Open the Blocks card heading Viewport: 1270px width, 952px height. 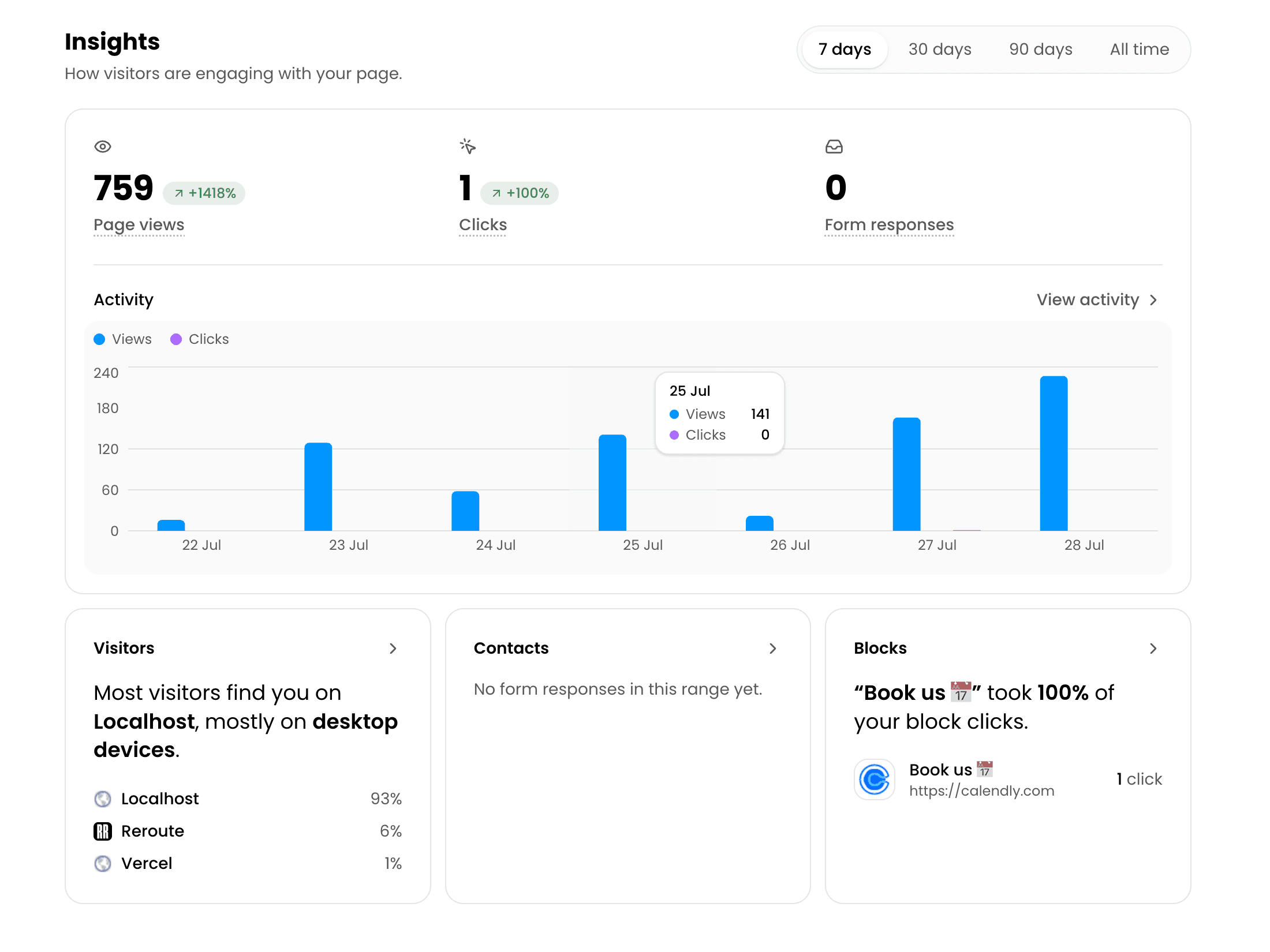tap(880, 649)
